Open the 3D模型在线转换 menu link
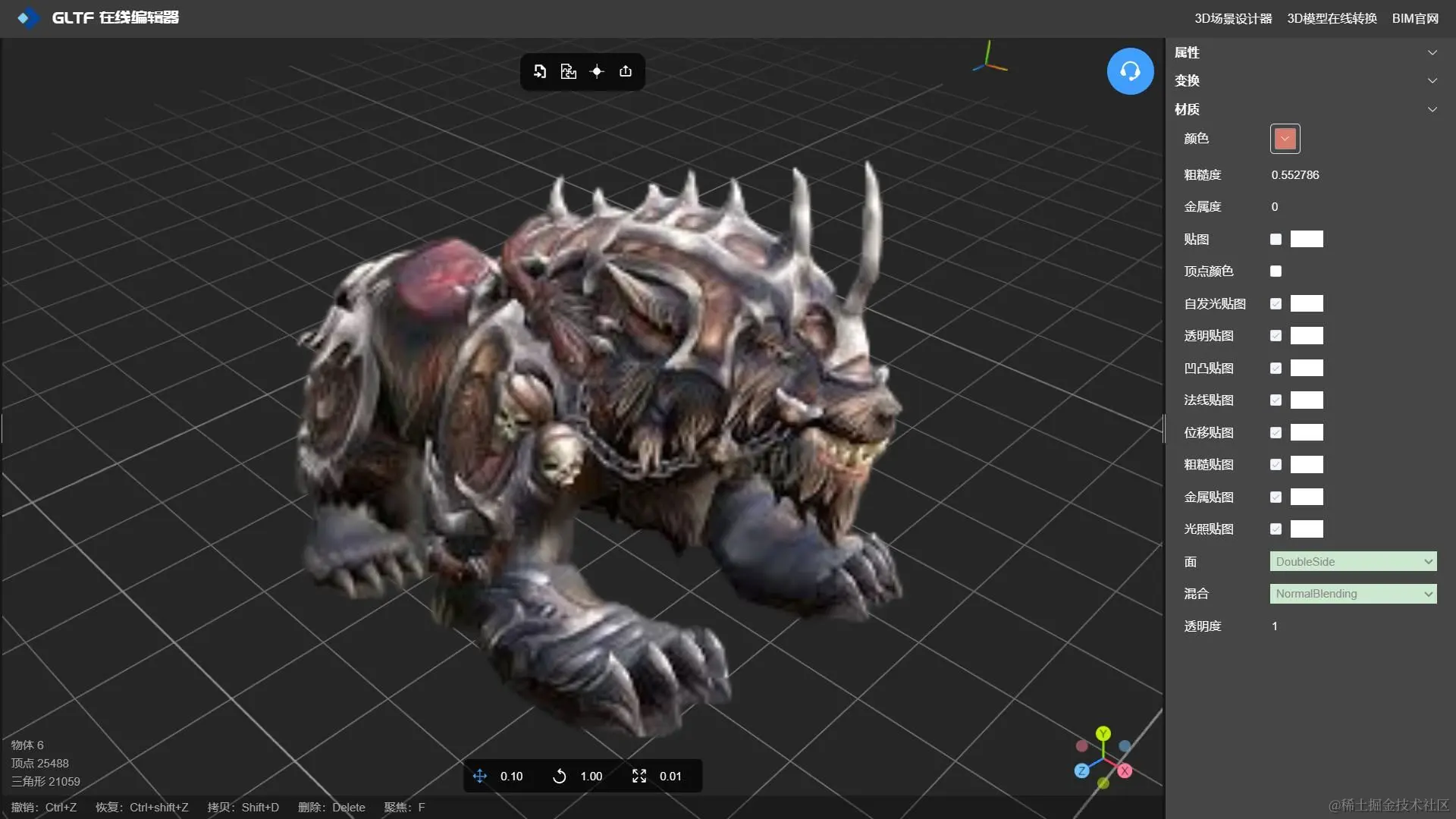This screenshot has height=819, width=1456. (1332, 18)
